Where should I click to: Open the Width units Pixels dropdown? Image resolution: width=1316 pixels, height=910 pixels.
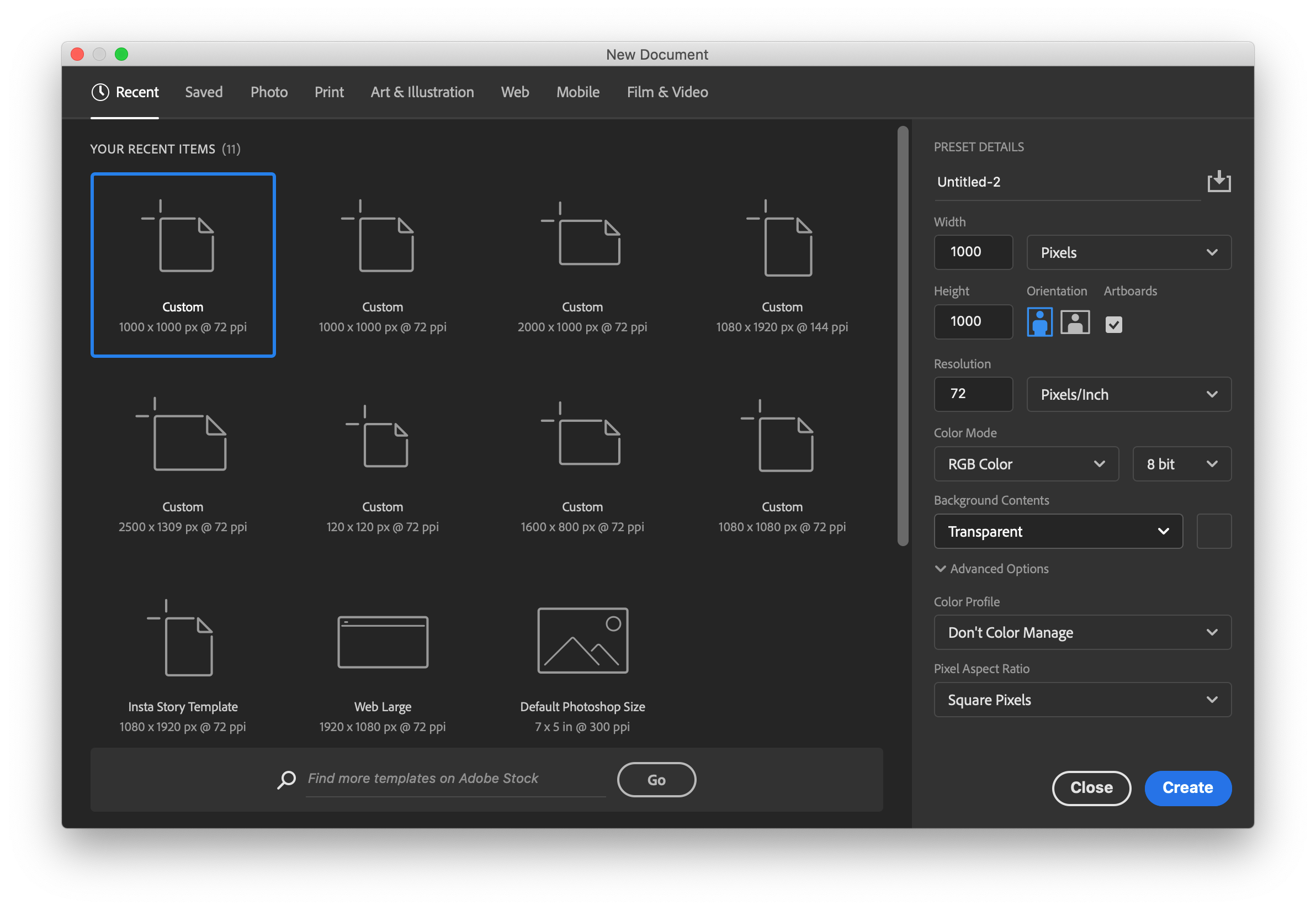tap(1128, 252)
